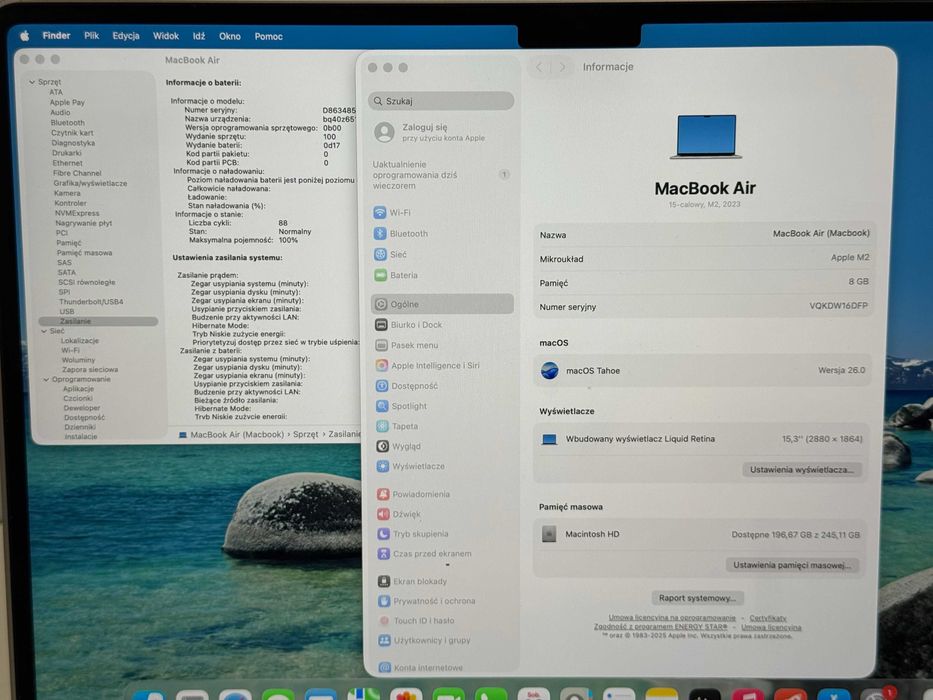Click the software update notice in sidebar
933x700 pixels.
click(x=442, y=175)
